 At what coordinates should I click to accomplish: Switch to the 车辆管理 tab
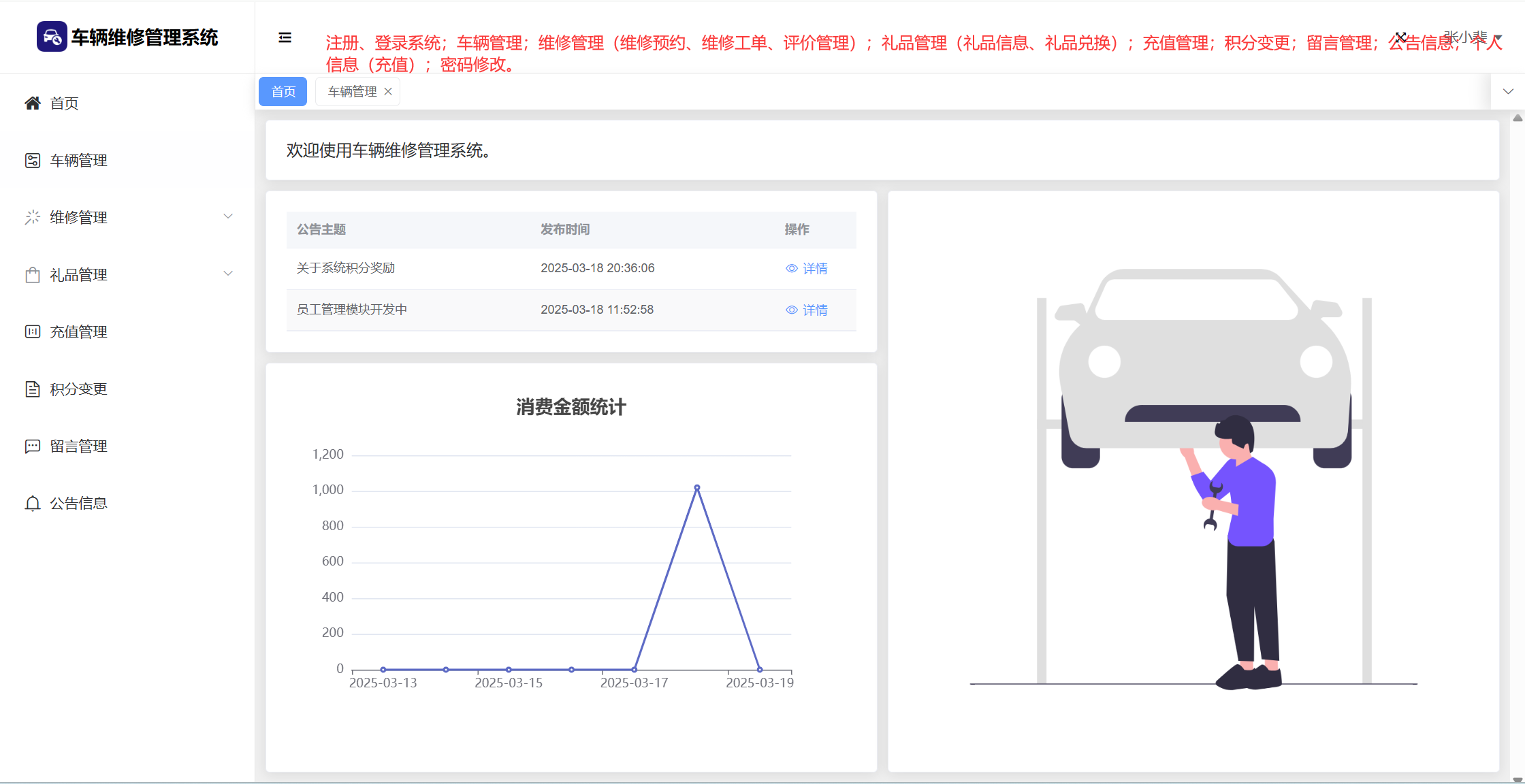tap(352, 92)
